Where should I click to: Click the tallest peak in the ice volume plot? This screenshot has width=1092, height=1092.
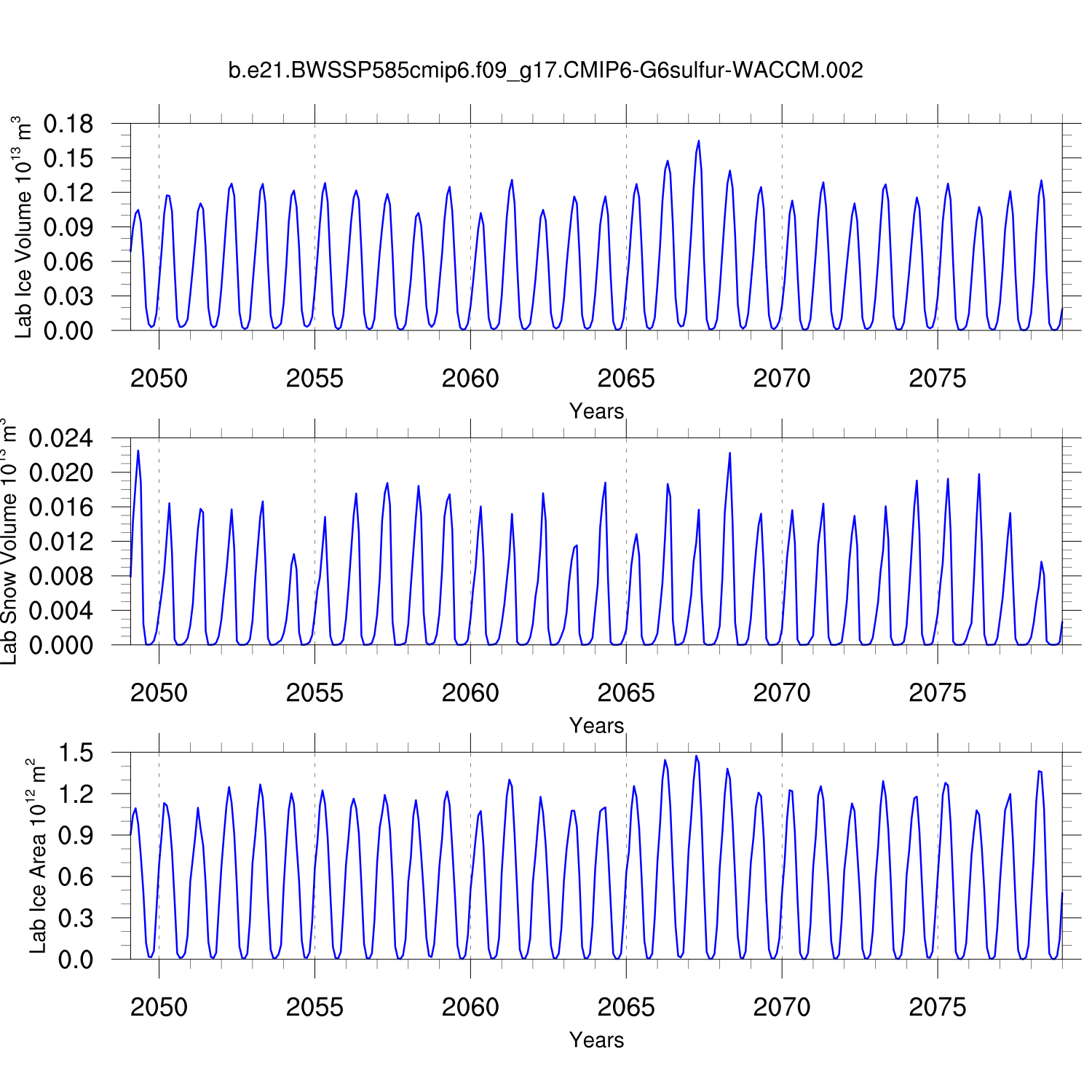(x=698, y=141)
